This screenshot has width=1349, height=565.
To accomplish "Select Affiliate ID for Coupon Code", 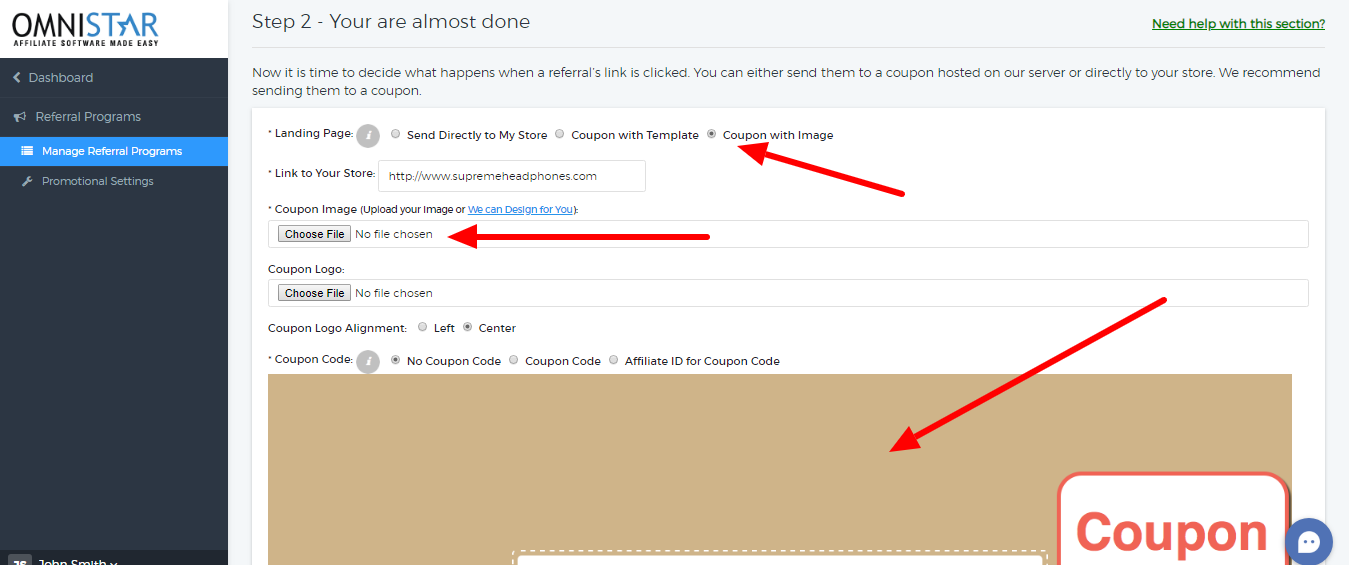I will [614, 360].
